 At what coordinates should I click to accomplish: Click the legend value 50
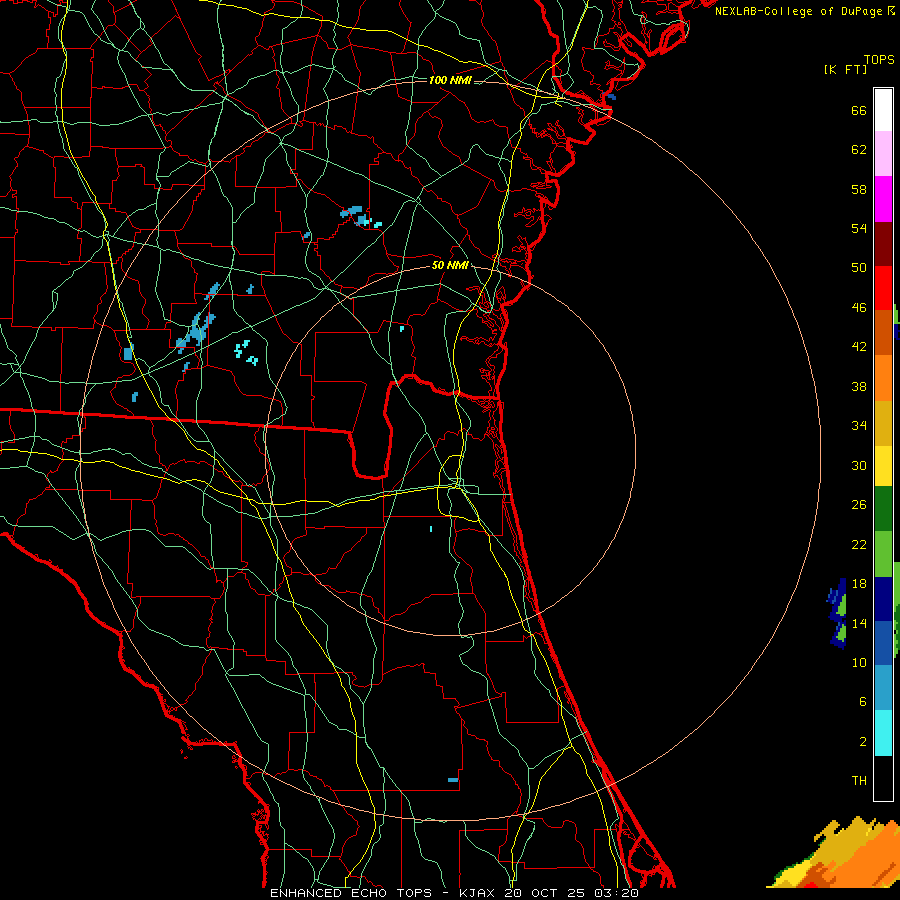[x=859, y=267]
